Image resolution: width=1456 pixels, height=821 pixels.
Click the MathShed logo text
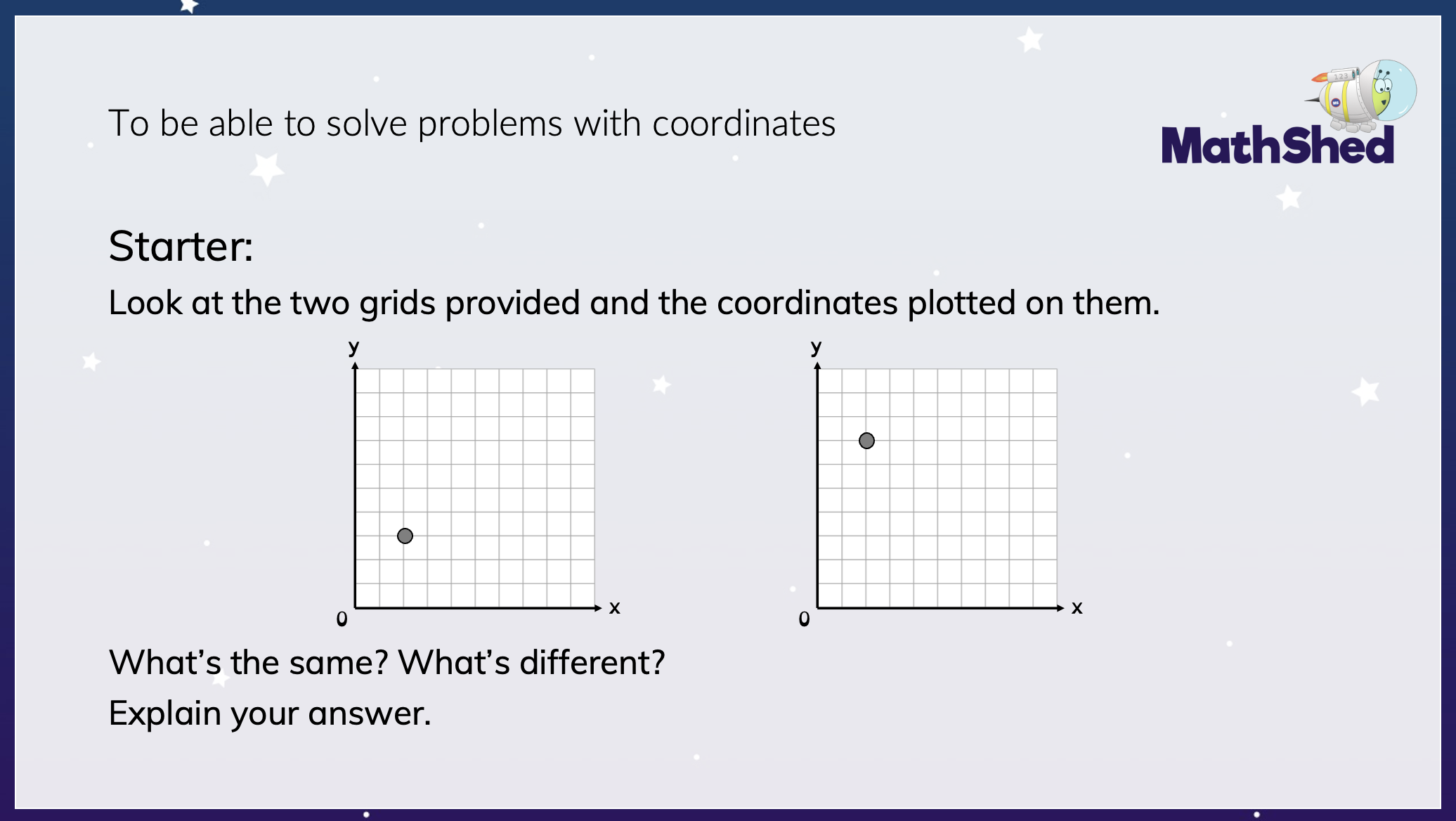(1277, 146)
